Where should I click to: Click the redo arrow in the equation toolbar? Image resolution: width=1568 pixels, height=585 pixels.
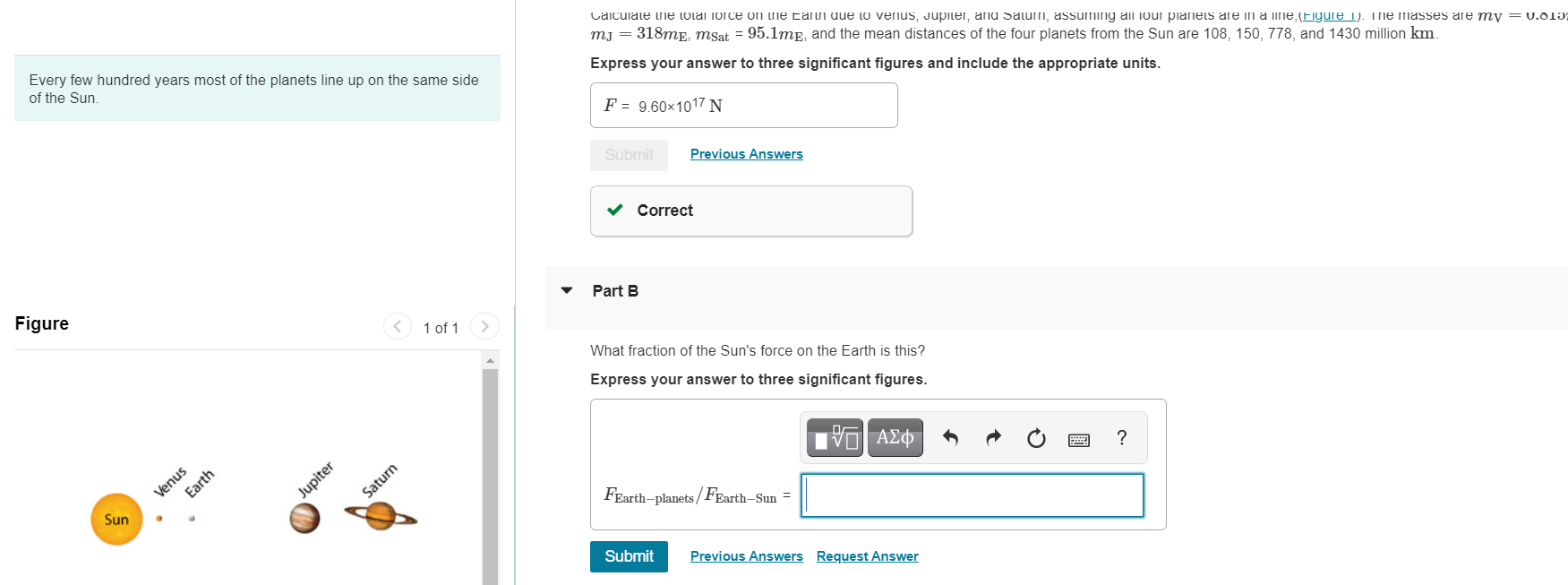[993, 438]
